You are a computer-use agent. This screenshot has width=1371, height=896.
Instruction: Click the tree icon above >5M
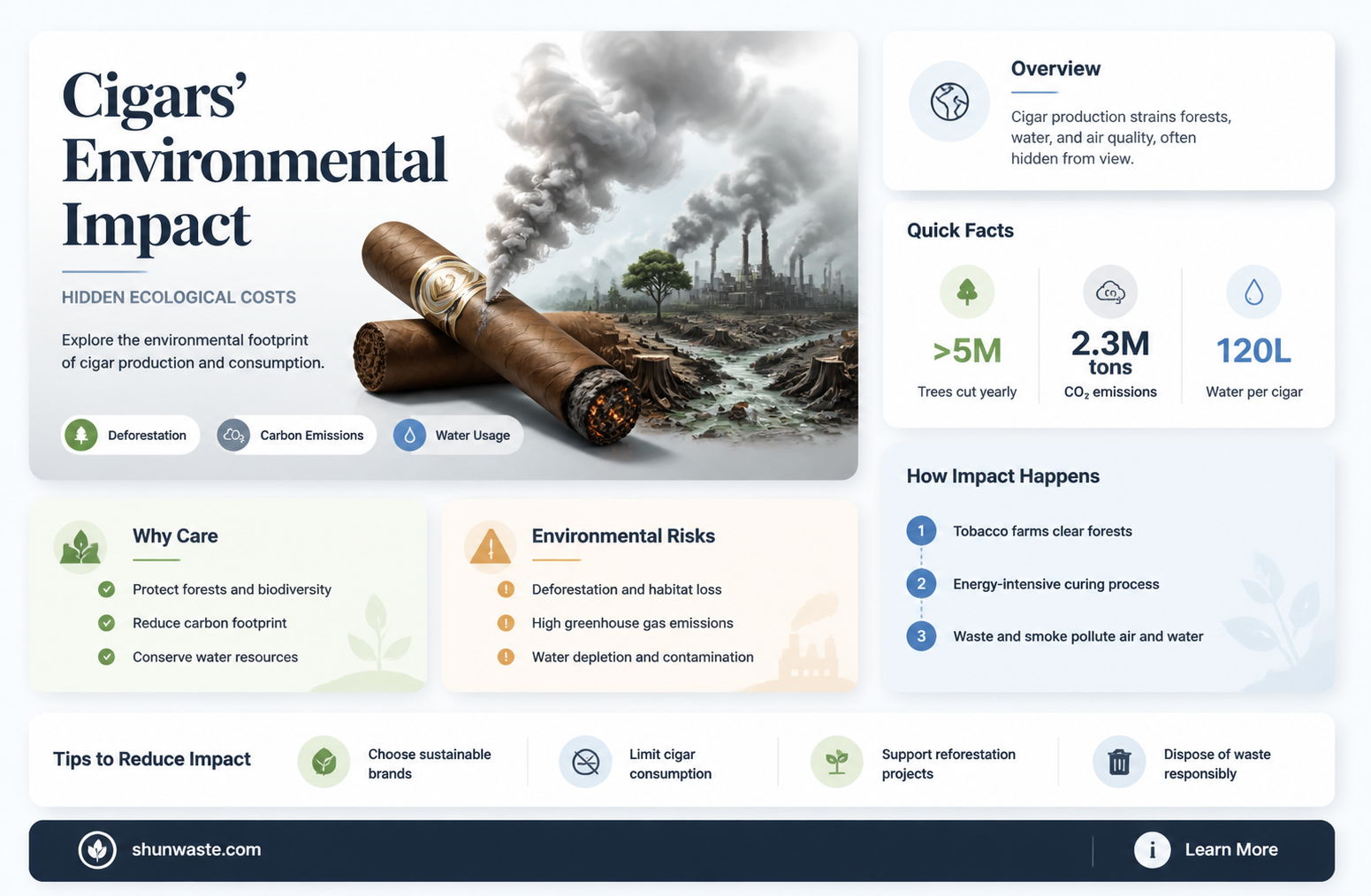(967, 292)
